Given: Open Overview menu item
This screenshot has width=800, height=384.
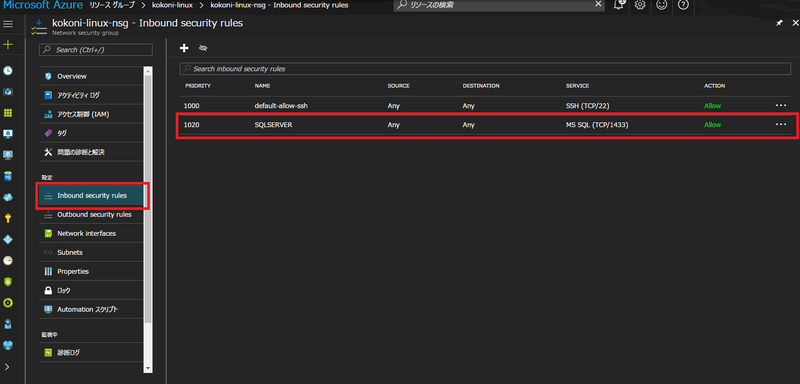Looking at the screenshot, I should coord(91,76).
